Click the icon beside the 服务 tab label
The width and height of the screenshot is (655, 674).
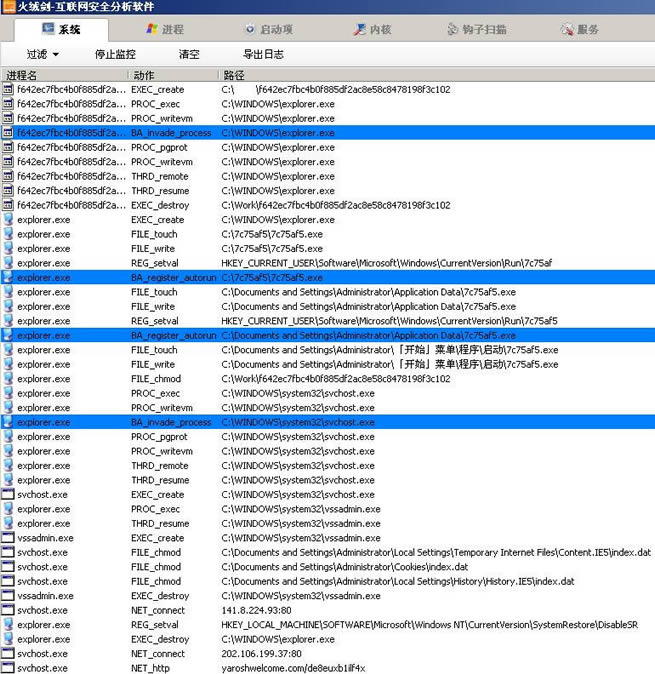click(567, 29)
